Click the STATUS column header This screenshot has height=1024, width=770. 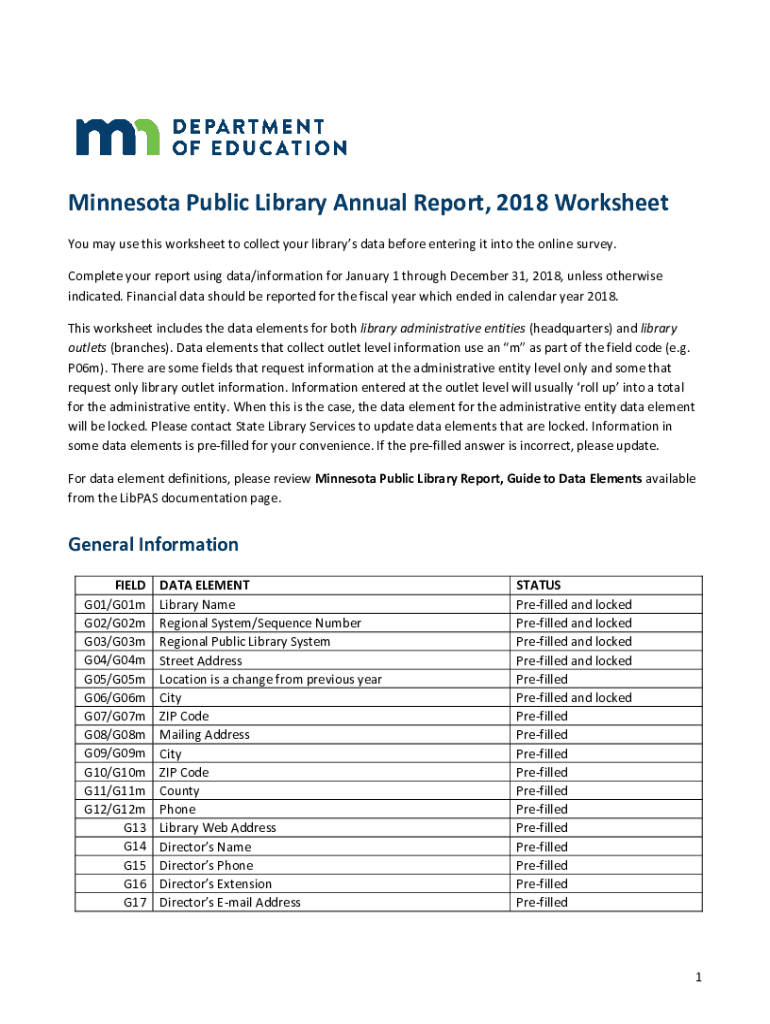click(x=538, y=586)
